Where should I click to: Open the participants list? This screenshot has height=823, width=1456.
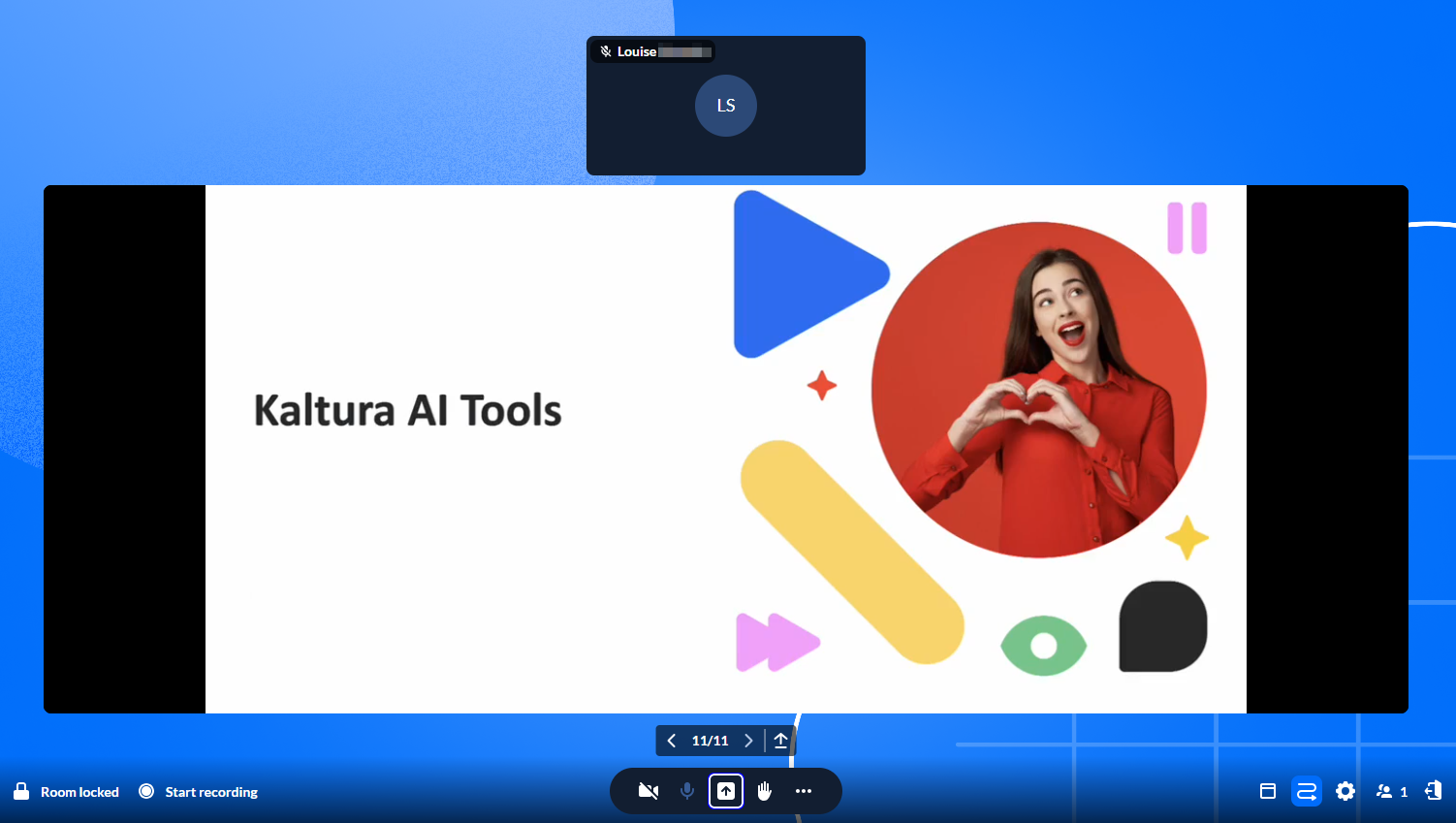(x=1391, y=791)
